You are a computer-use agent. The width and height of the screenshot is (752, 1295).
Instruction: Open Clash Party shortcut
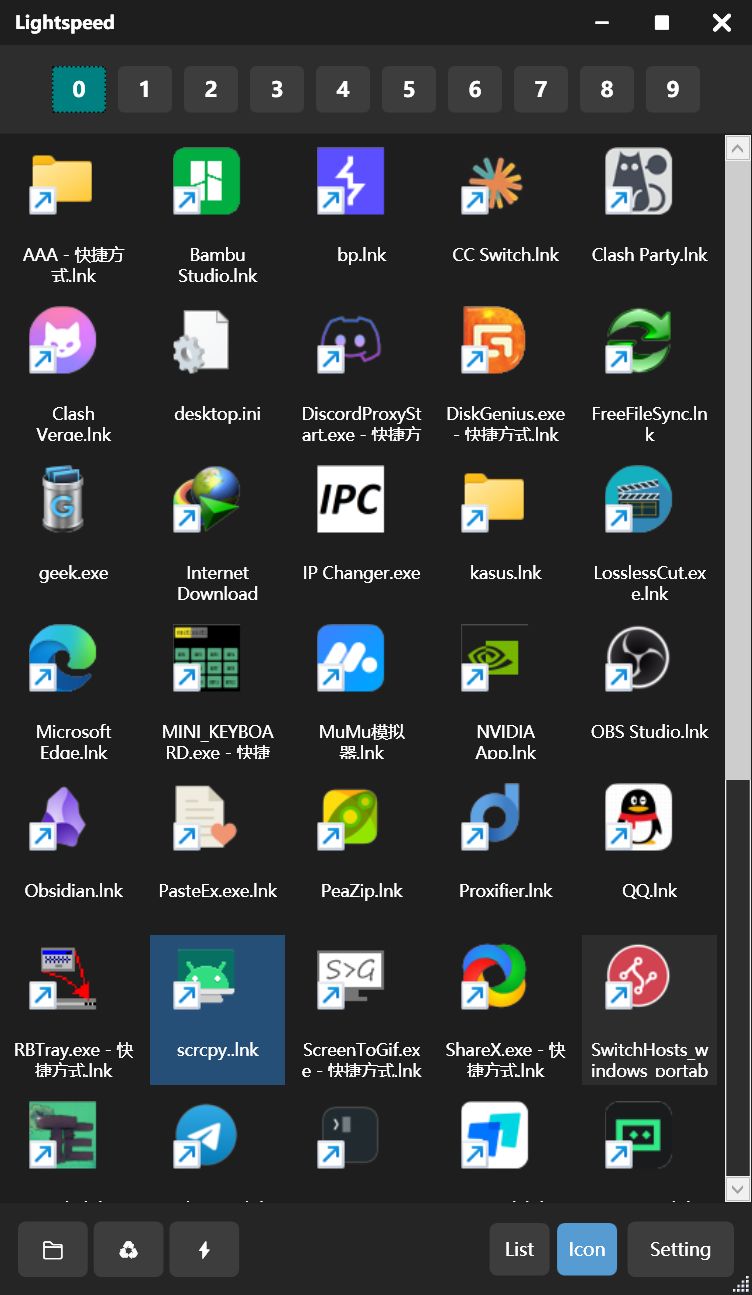tap(638, 182)
